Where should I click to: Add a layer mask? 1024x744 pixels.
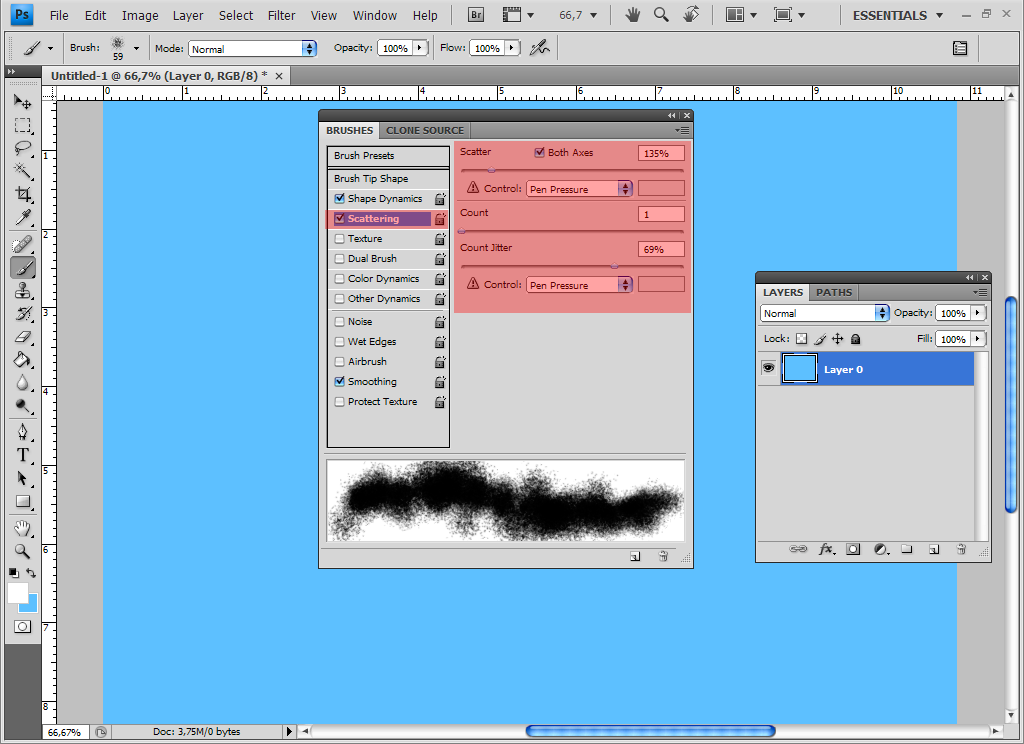coord(853,549)
